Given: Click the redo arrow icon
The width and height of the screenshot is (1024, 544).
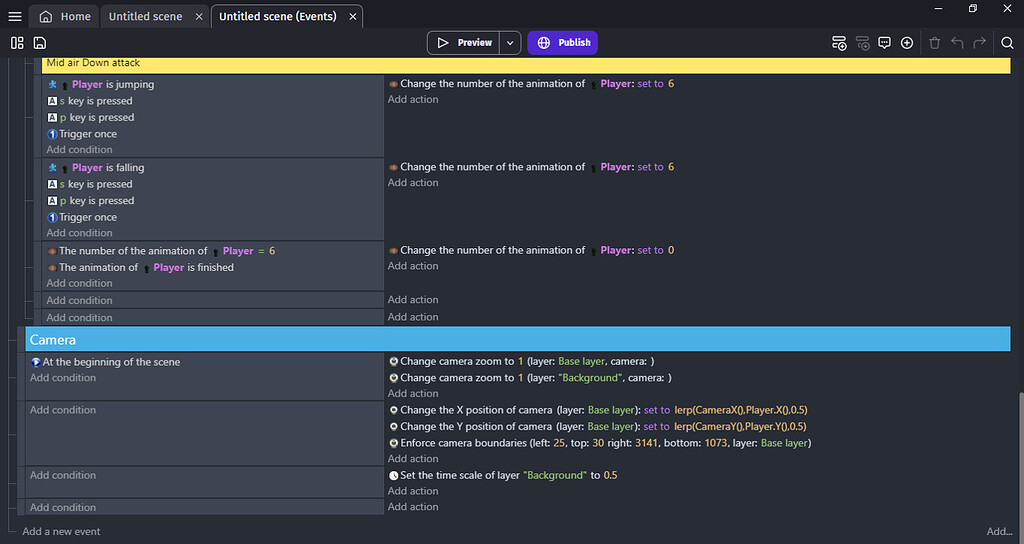Looking at the screenshot, I should click(x=980, y=43).
